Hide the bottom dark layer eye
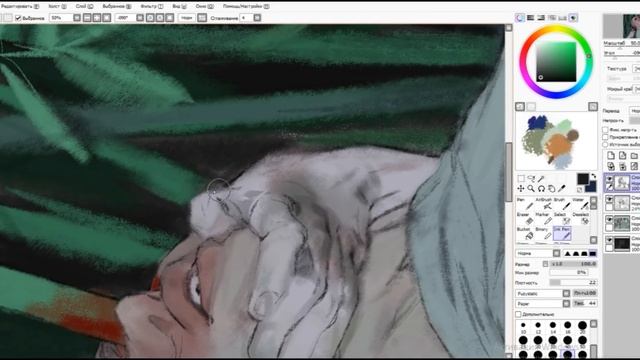This screenshot has width=640, height=360. click(x=609, y=240)
